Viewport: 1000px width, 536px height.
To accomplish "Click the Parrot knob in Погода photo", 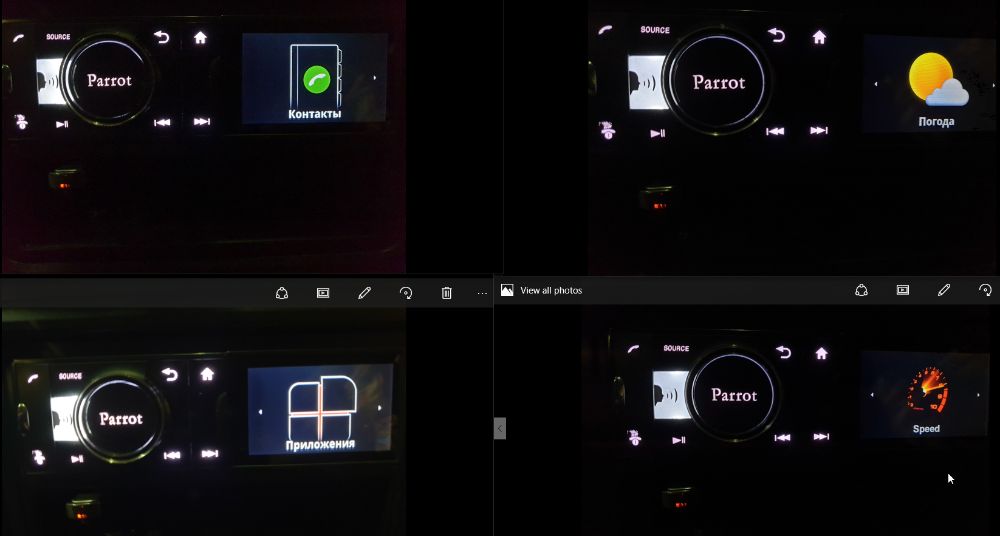I will pos(718,83).
